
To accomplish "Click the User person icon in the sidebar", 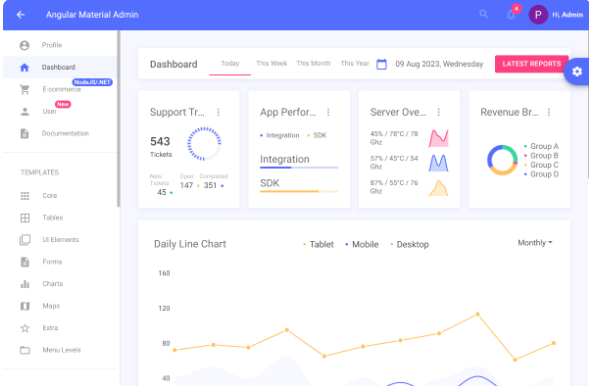I will (24, 112).
